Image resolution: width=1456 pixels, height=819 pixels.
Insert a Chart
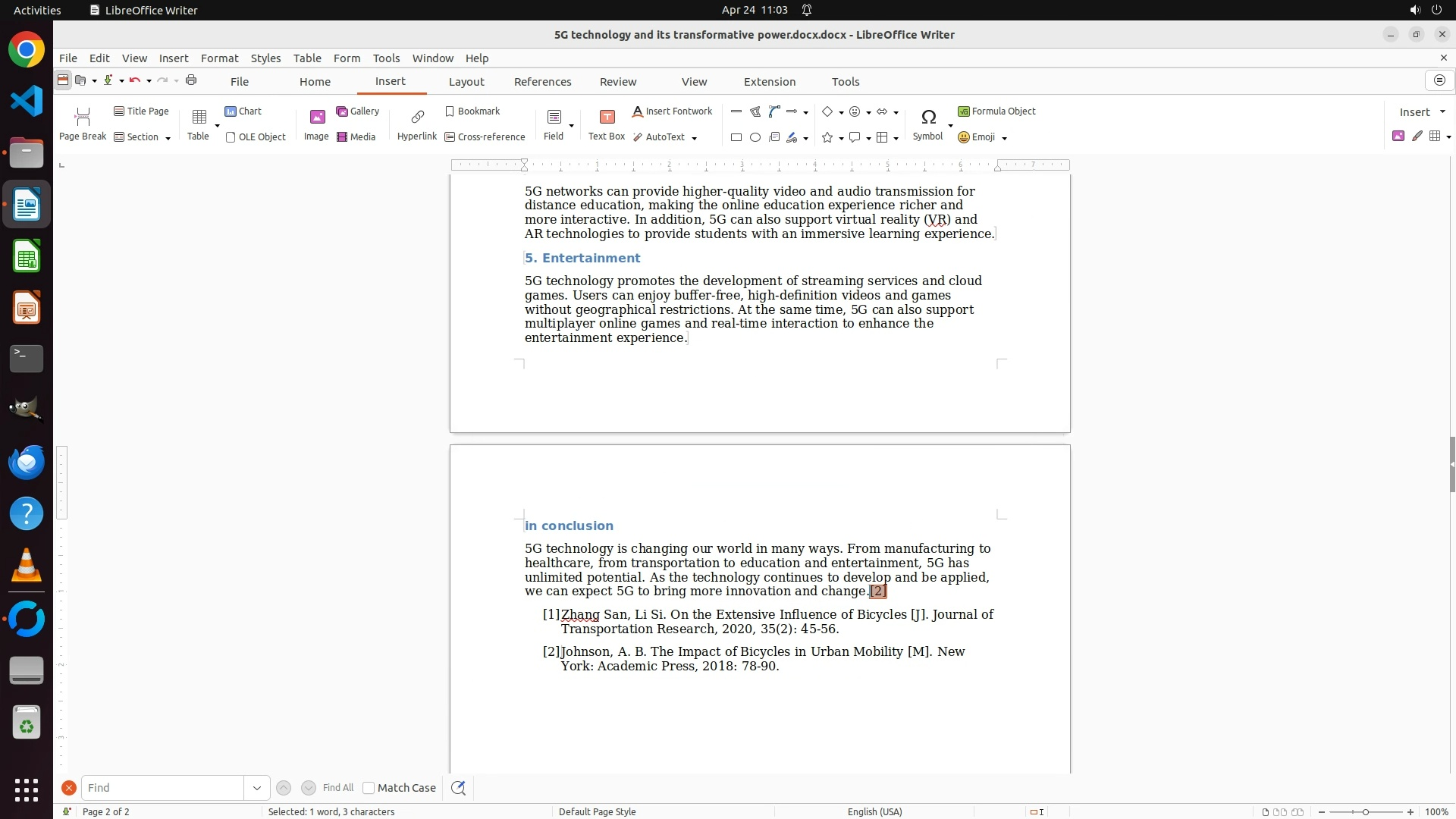pyautogui.click(x=243, y=111)
